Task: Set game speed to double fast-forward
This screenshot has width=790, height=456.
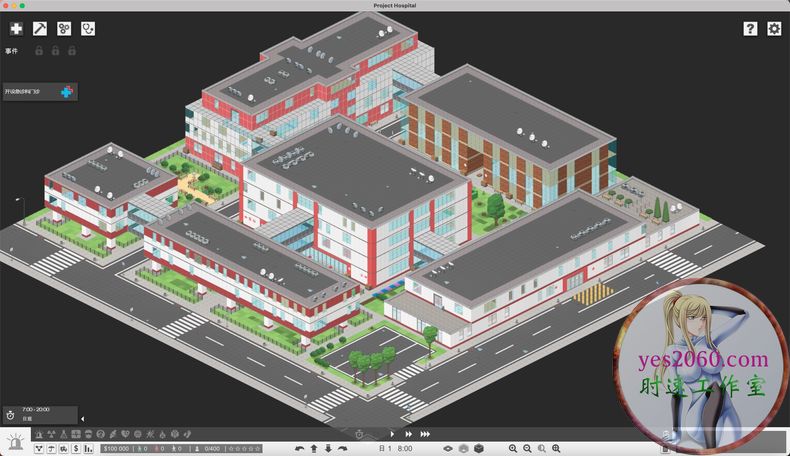Action: [408, 434]
